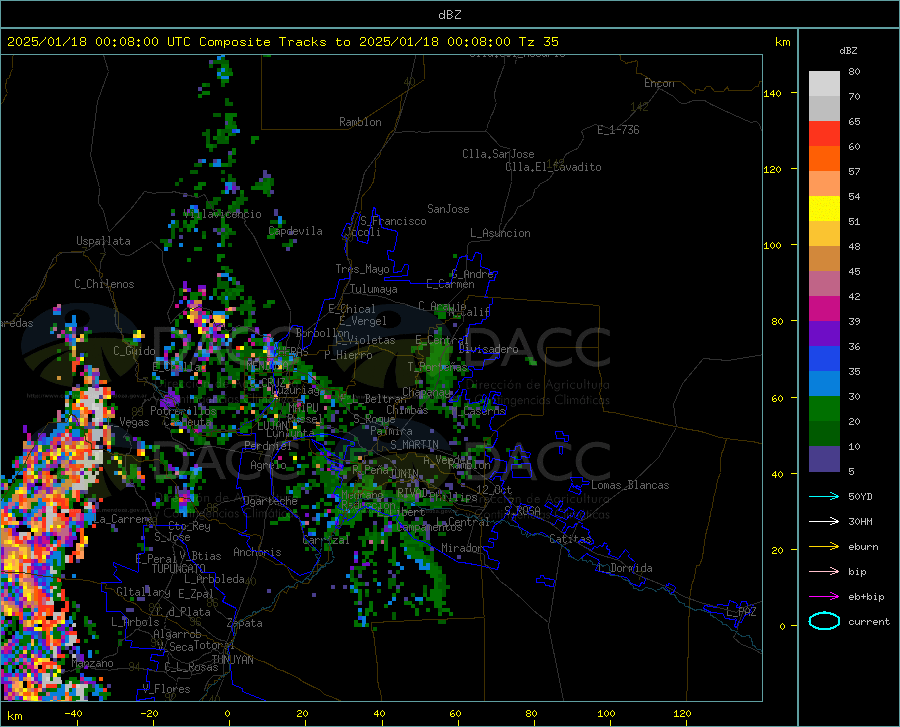
Task: Click the Zapata map label
Action: coord(245,623)
